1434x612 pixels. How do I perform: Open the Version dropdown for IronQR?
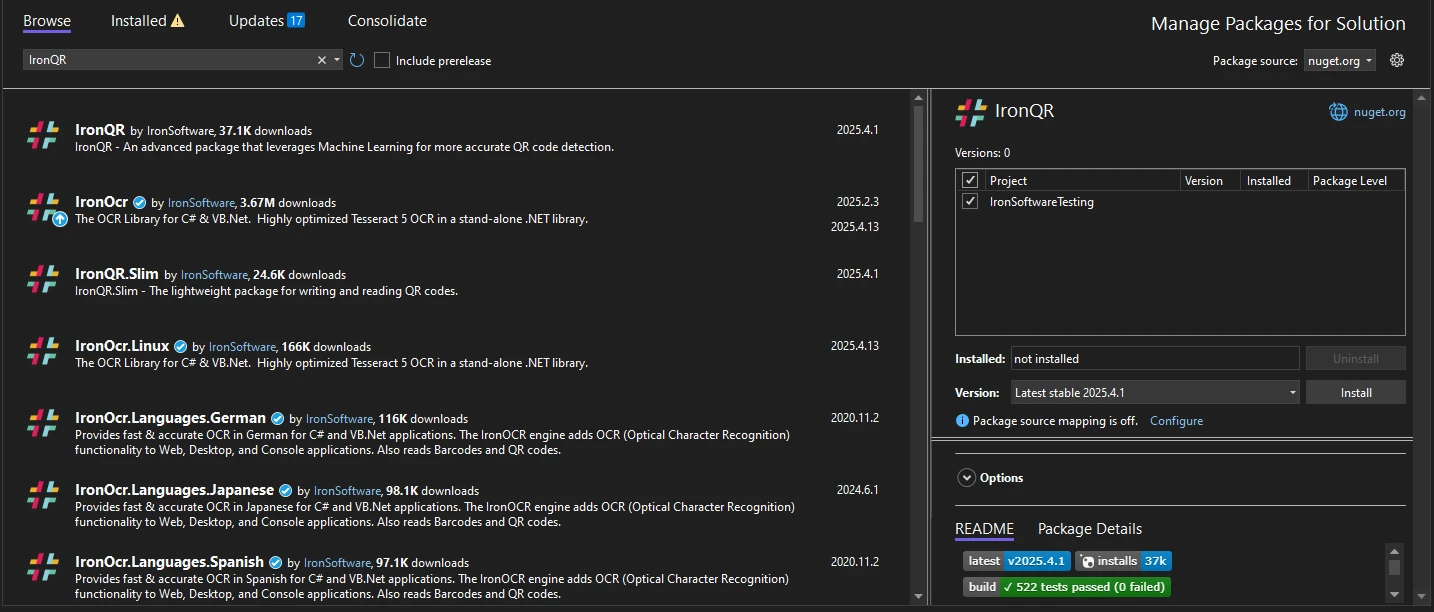click(1154, 392)
